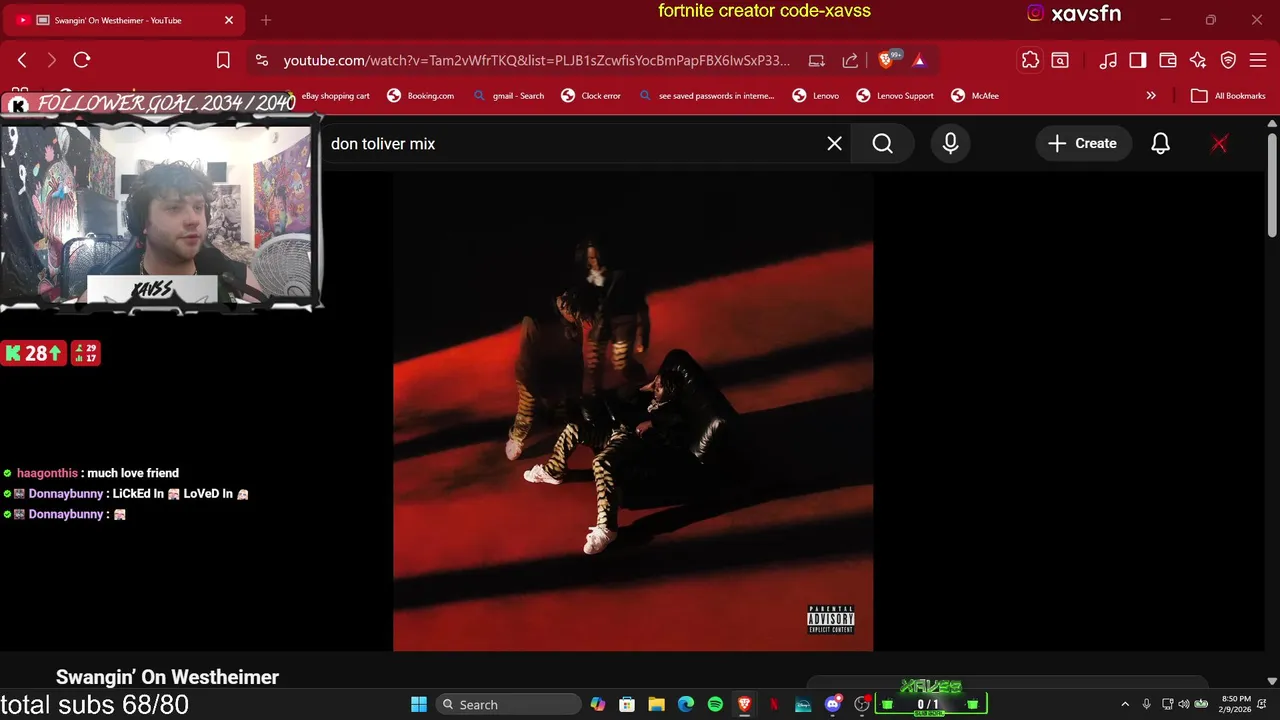Image resolution: width=1280 pixels, height=720 pixels.
Task: Open the McAfee bookmark
Action: 975,96
